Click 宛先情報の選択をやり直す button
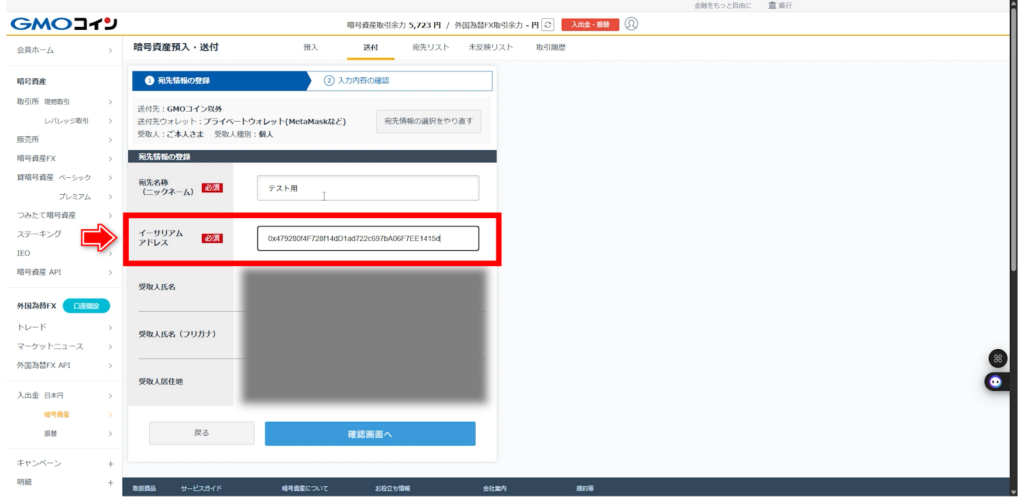Viewport: 1024px width, 503px height. pyautogui.click(x=428, y=122)
